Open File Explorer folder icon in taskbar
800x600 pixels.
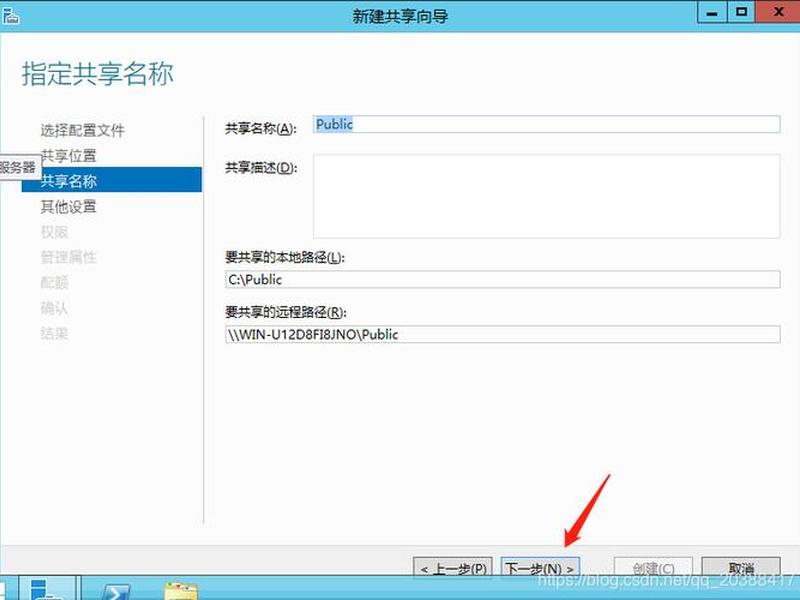tap(181, 591)
